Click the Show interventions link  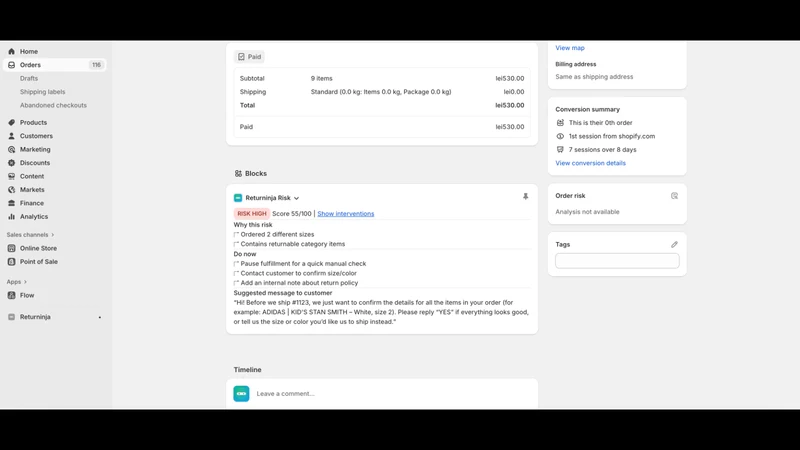345,214
